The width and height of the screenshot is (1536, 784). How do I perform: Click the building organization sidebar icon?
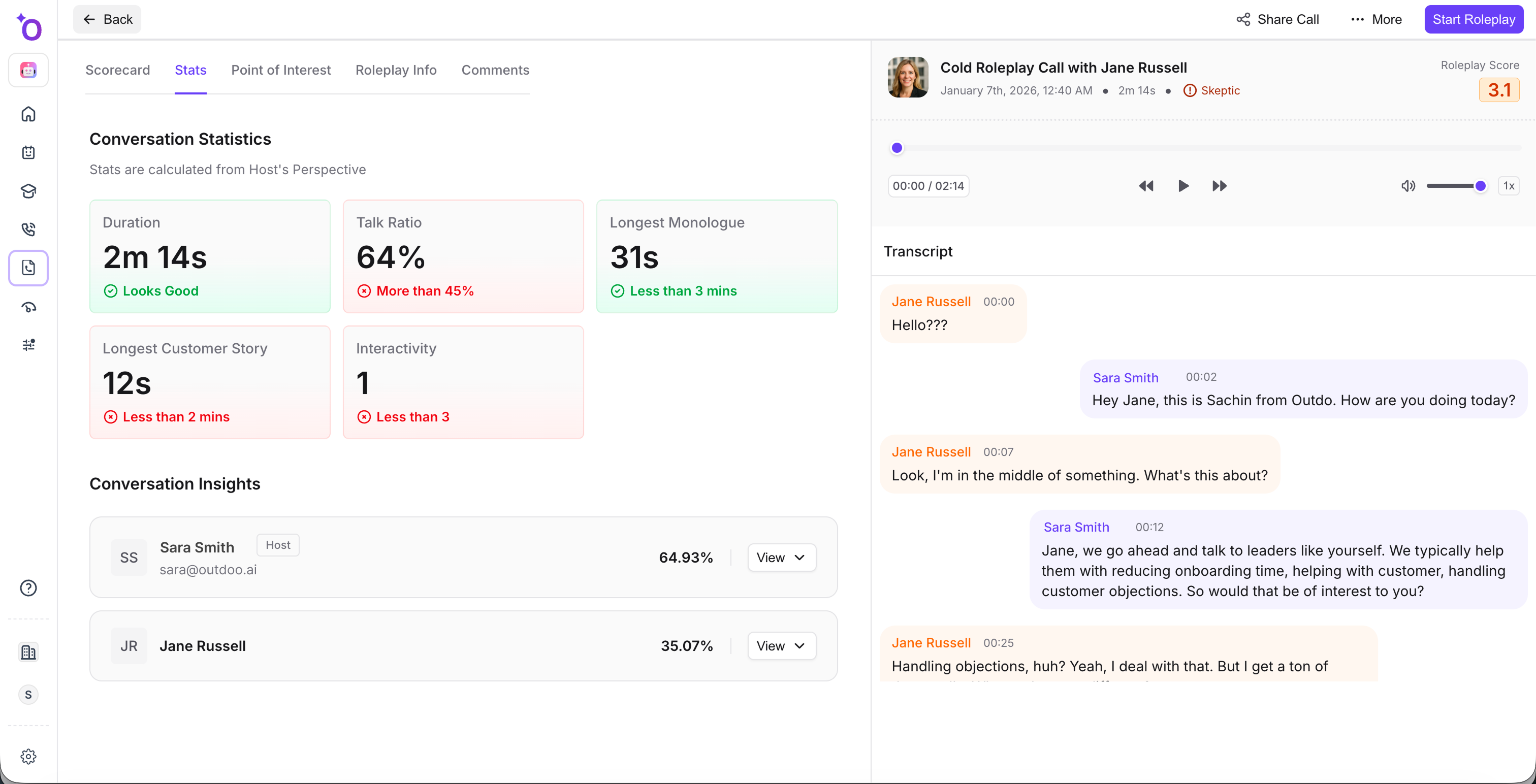point(28,652)
